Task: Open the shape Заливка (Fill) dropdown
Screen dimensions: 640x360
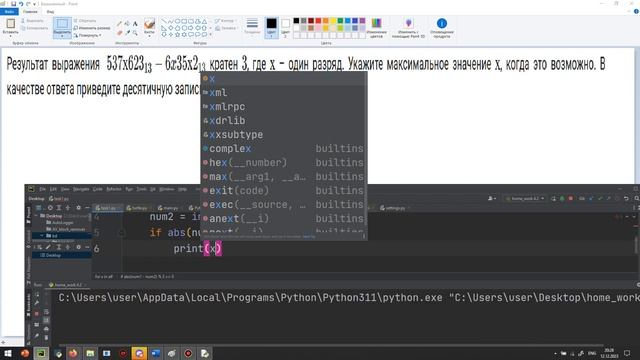Action: click(x=226, y=28)
